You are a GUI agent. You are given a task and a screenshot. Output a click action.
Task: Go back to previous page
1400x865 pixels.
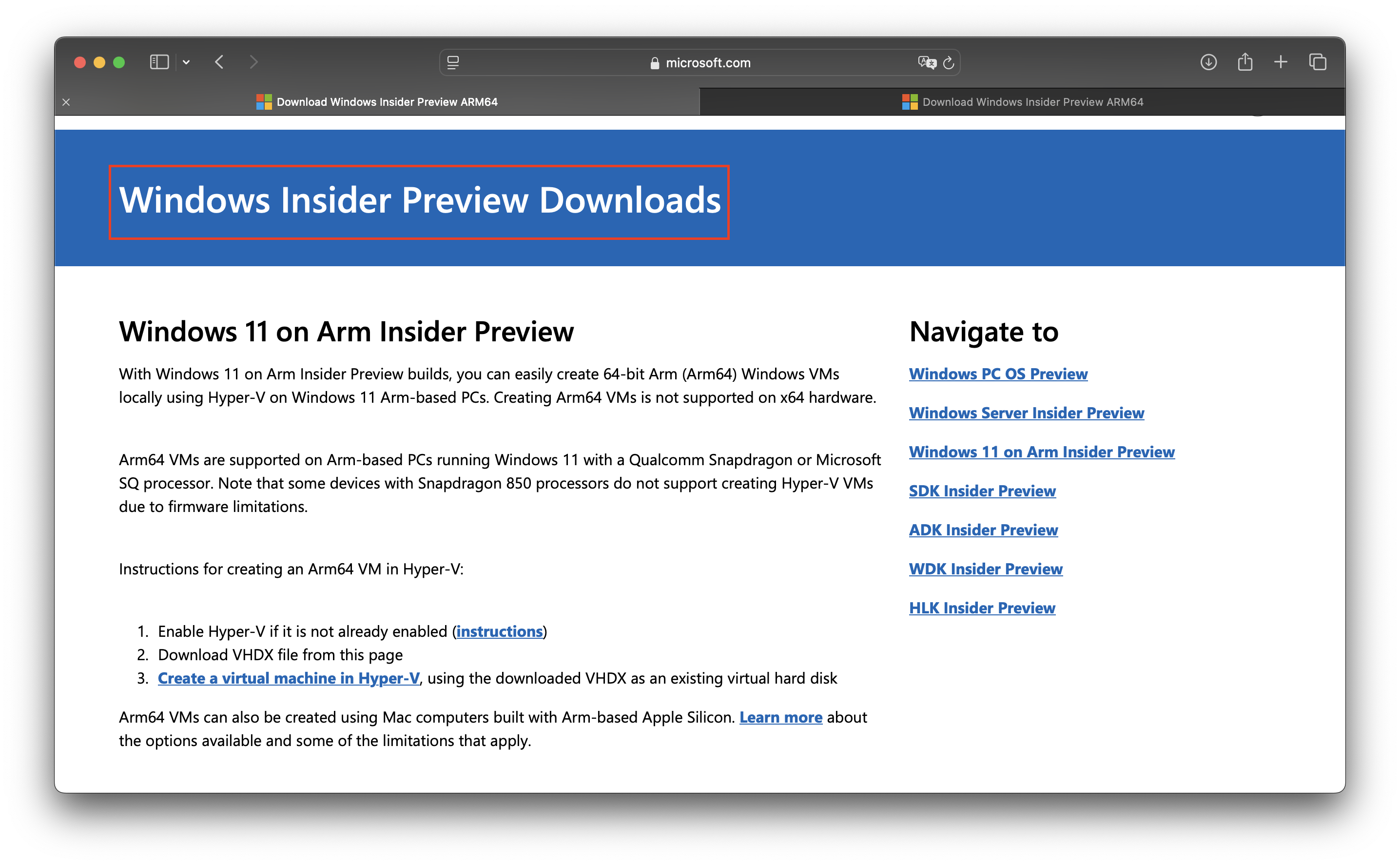coord(220,62)
